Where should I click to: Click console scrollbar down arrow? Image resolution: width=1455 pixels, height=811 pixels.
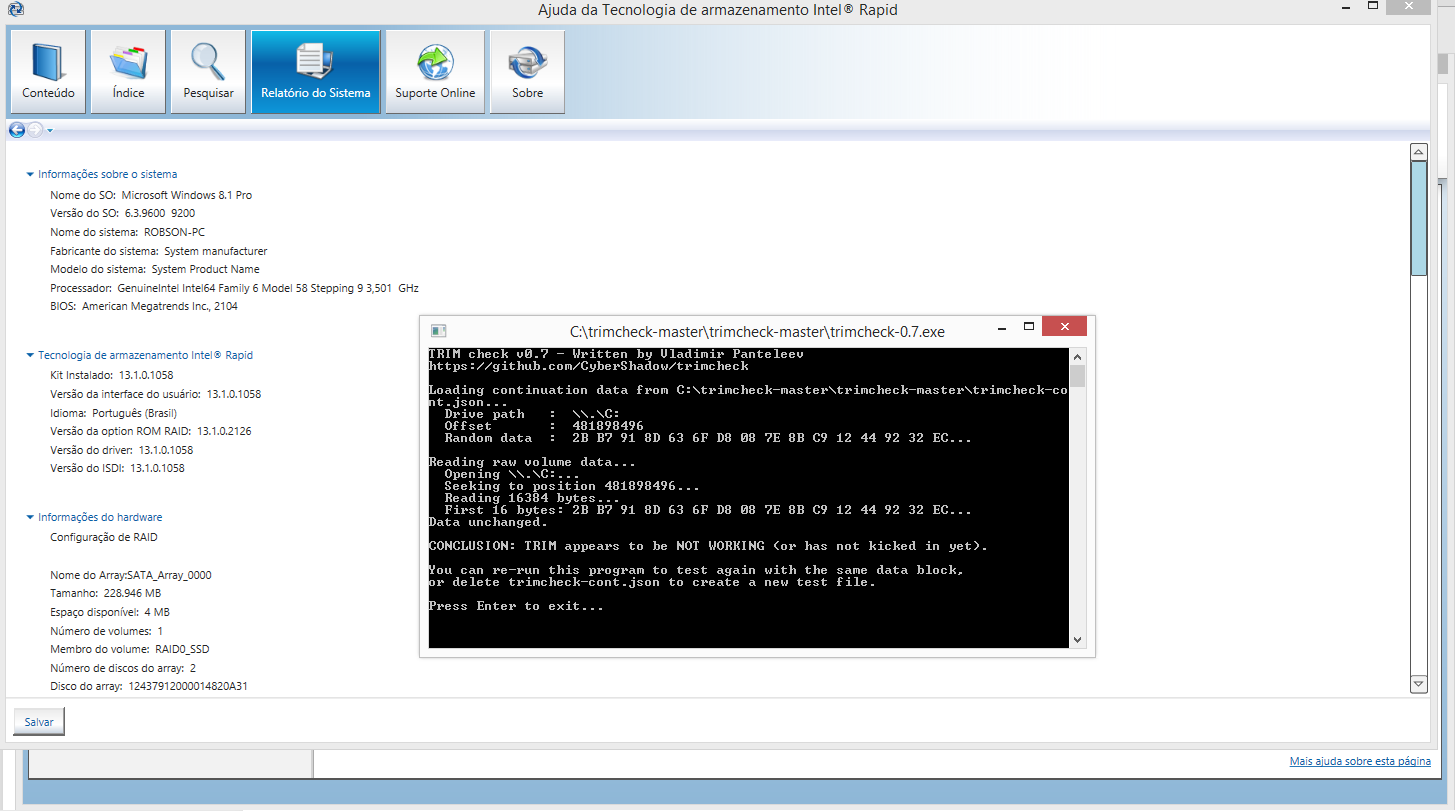(x=1078, y=640)
